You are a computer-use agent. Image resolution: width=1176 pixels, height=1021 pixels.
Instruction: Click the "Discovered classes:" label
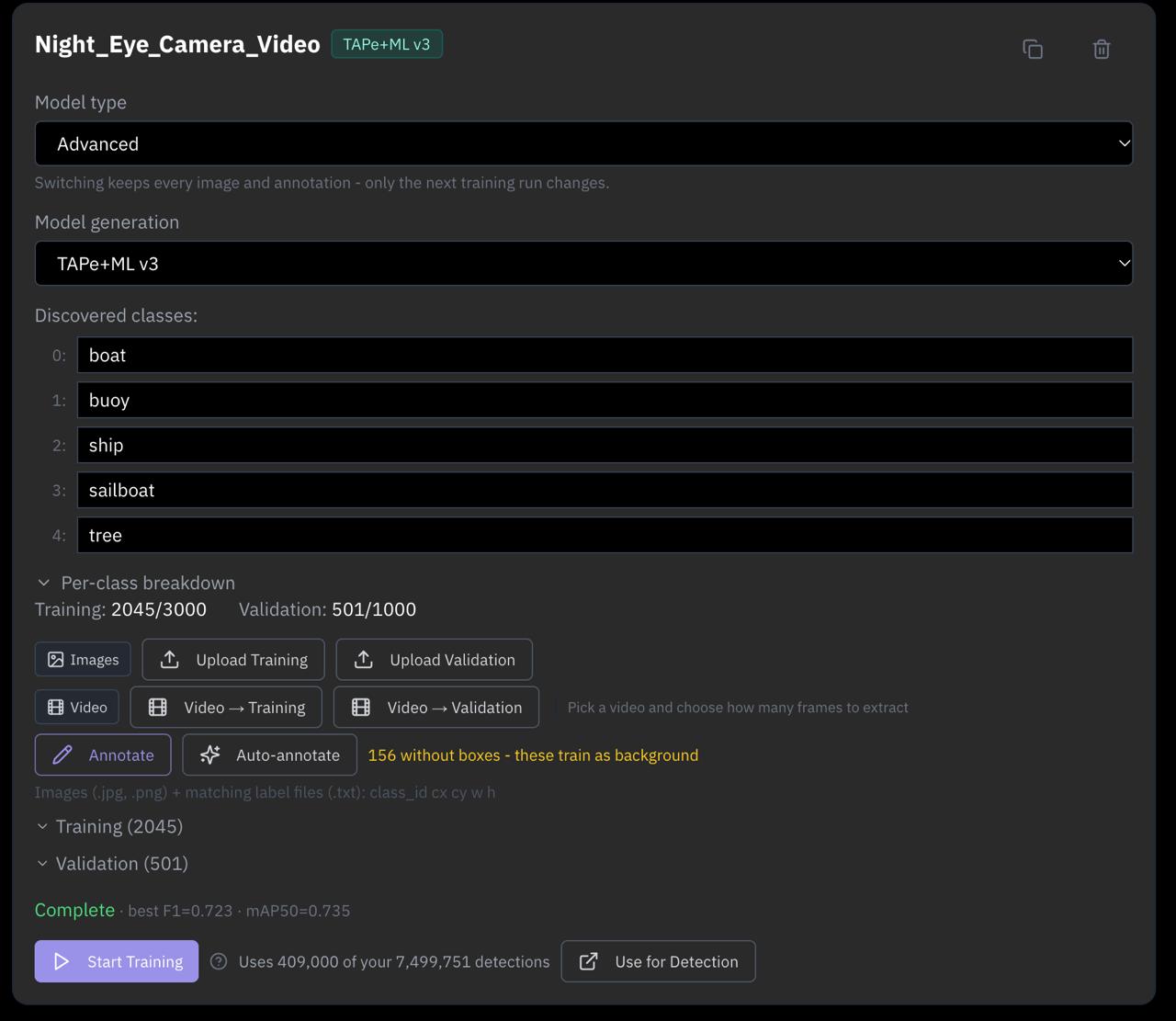point(116,315)
